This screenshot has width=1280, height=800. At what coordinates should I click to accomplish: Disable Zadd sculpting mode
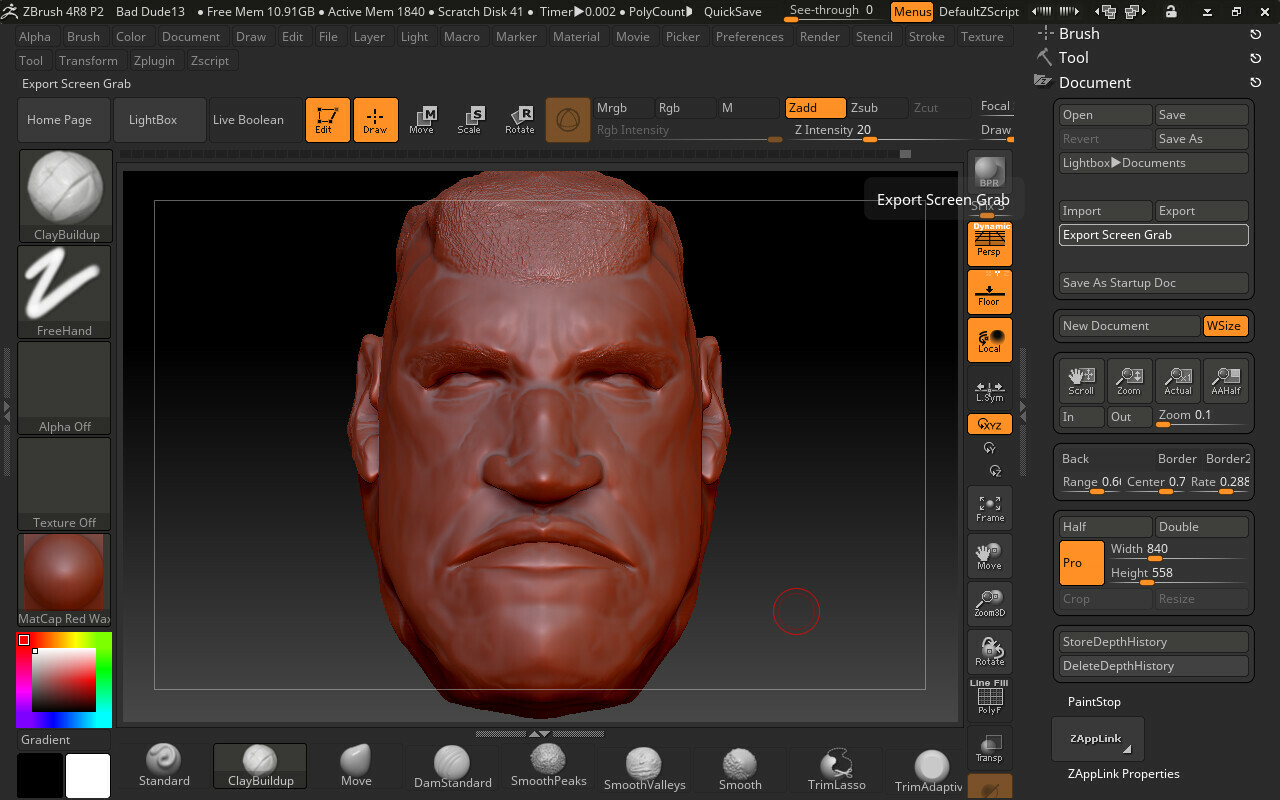click(813, 107)
